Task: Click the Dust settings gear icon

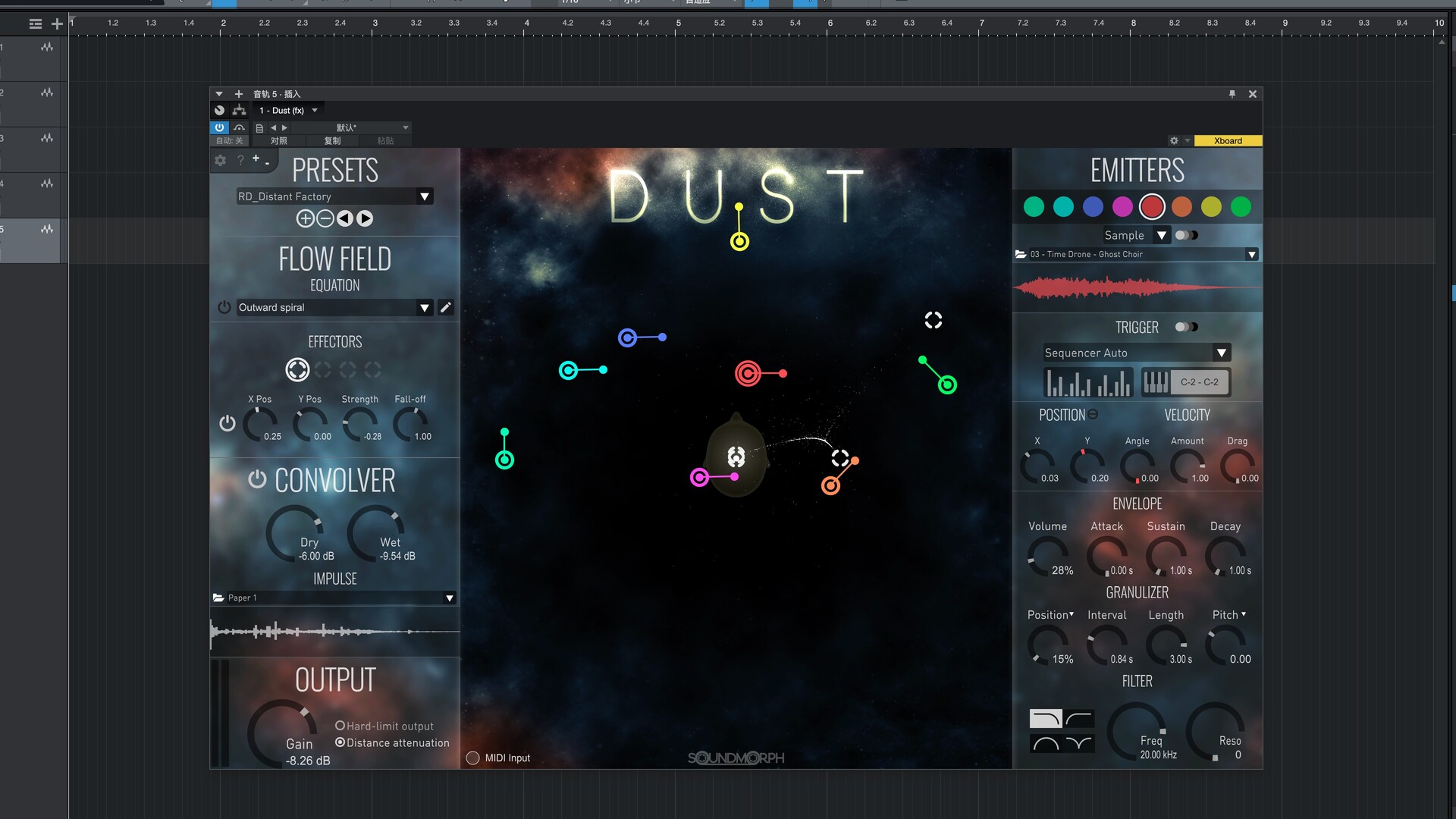Action: point(220,160)
